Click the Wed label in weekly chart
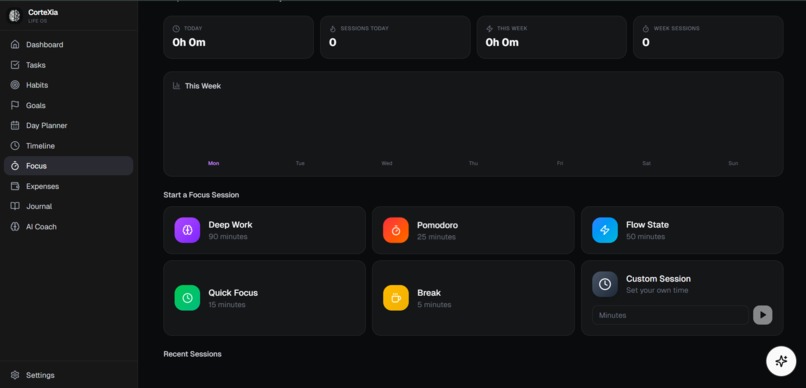This screenshot has width=806, height=388. click(387, 163)
